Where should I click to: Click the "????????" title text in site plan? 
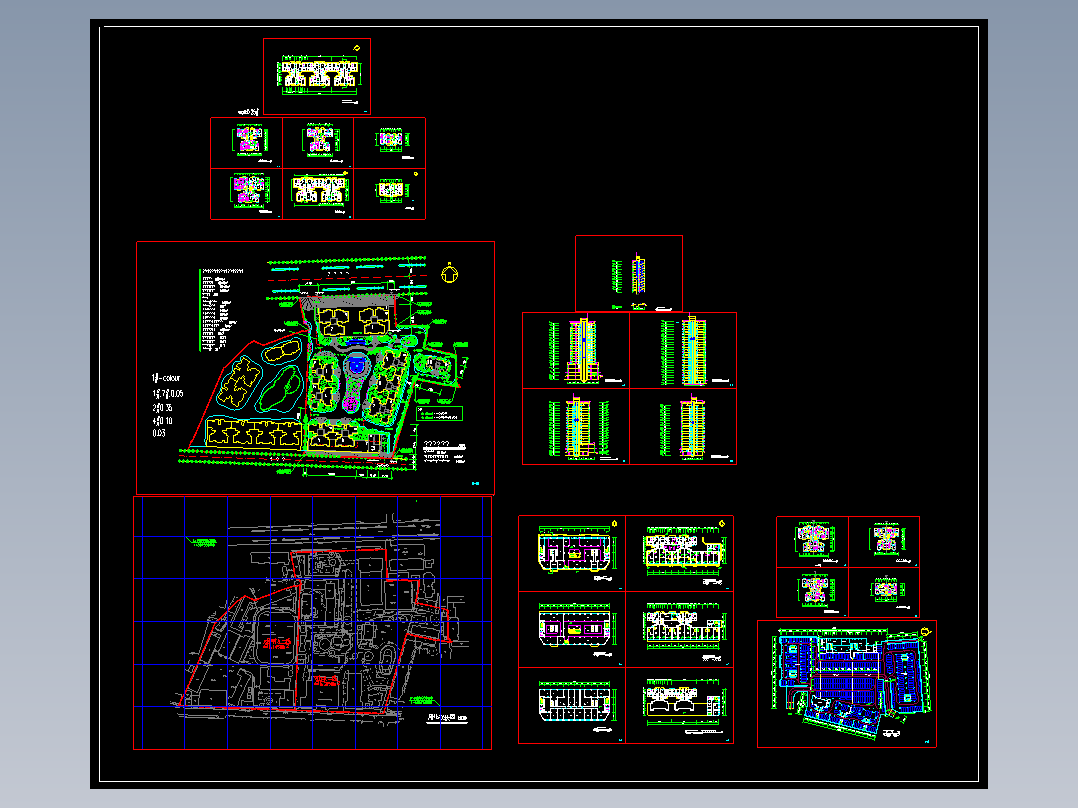pyautogui.click(x=436, y=444)
